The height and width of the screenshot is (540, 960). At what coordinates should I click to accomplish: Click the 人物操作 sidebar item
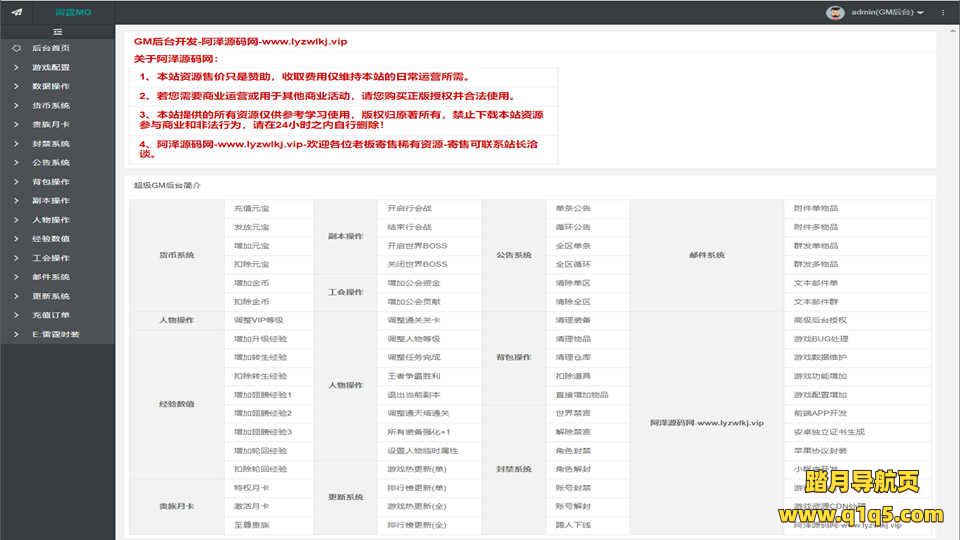click(x=50, y=219)
